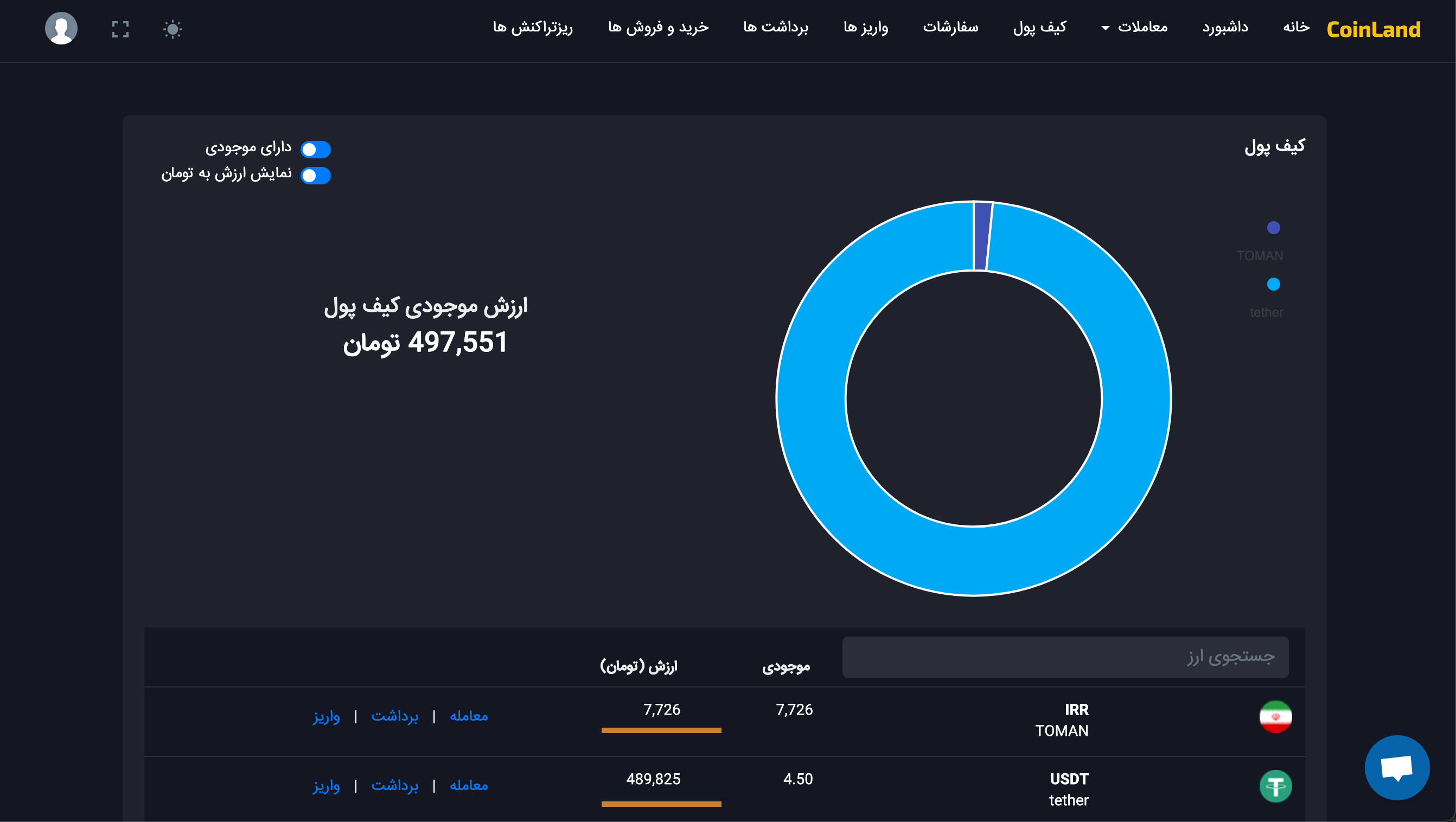The image size is (1456, 822).
Task: Go to the سفارشات page
Action: [x=950, y=27]
